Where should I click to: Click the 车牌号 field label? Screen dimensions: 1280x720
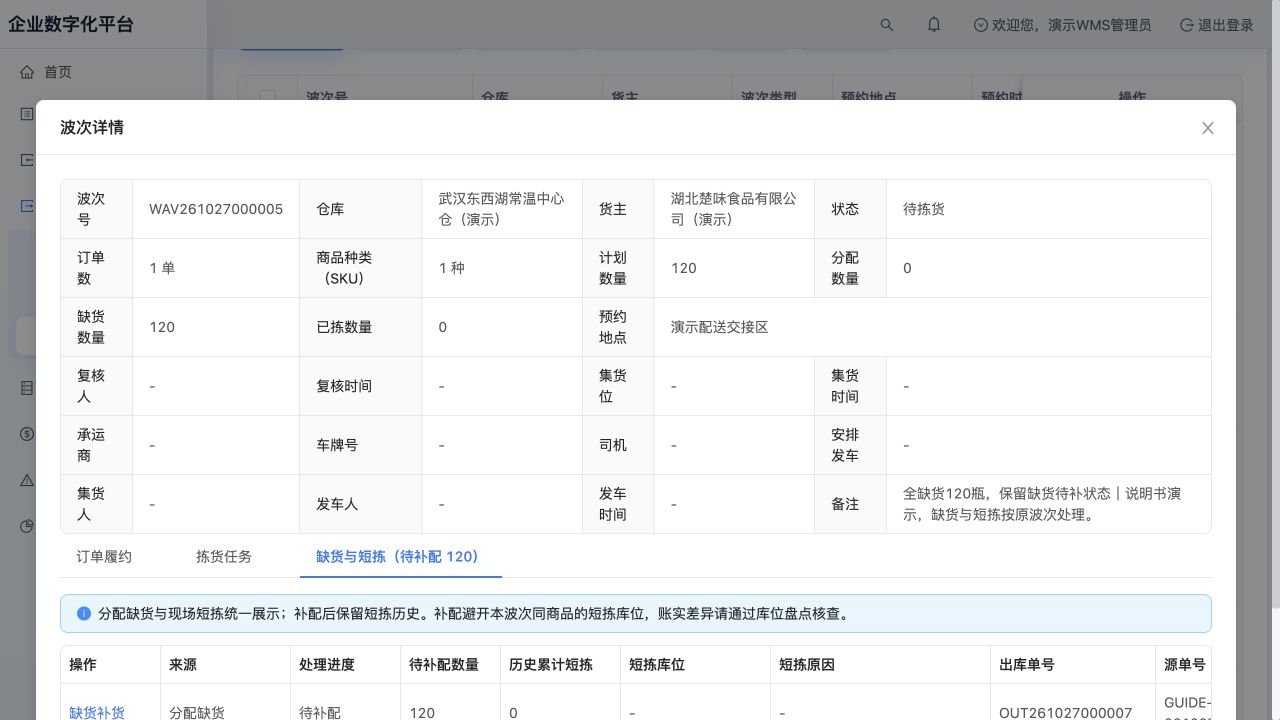click(x=337, y=445)
